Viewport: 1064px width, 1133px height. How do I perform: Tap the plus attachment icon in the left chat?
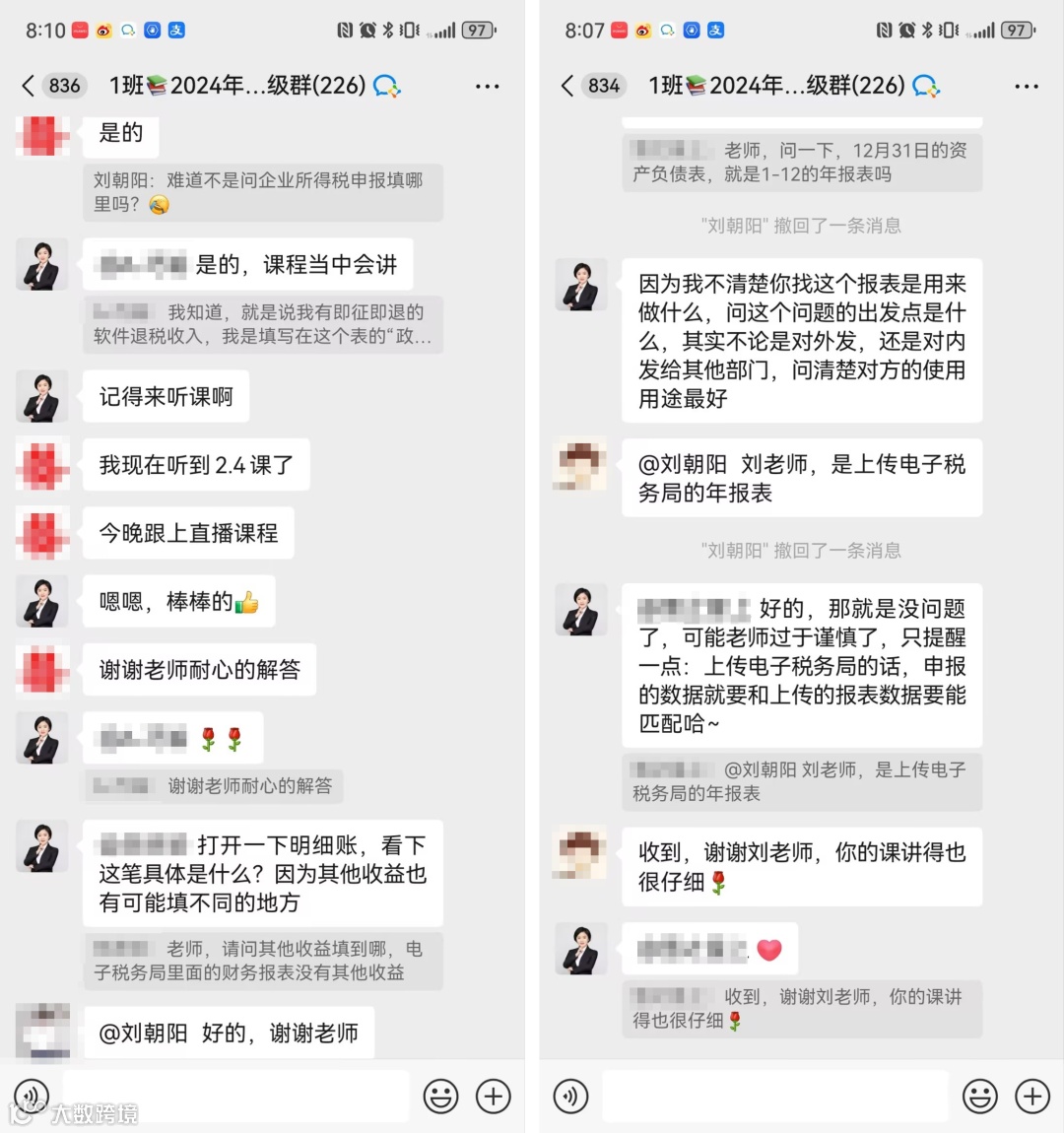tap(494, 1097)
